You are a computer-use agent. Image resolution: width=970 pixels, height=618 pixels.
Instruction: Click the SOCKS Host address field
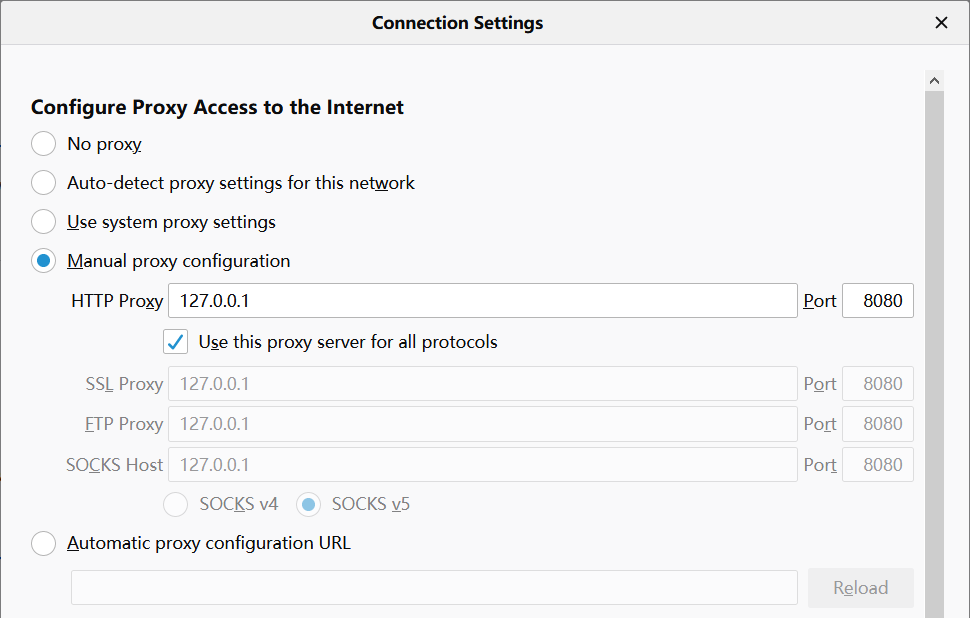pos(482,465)
